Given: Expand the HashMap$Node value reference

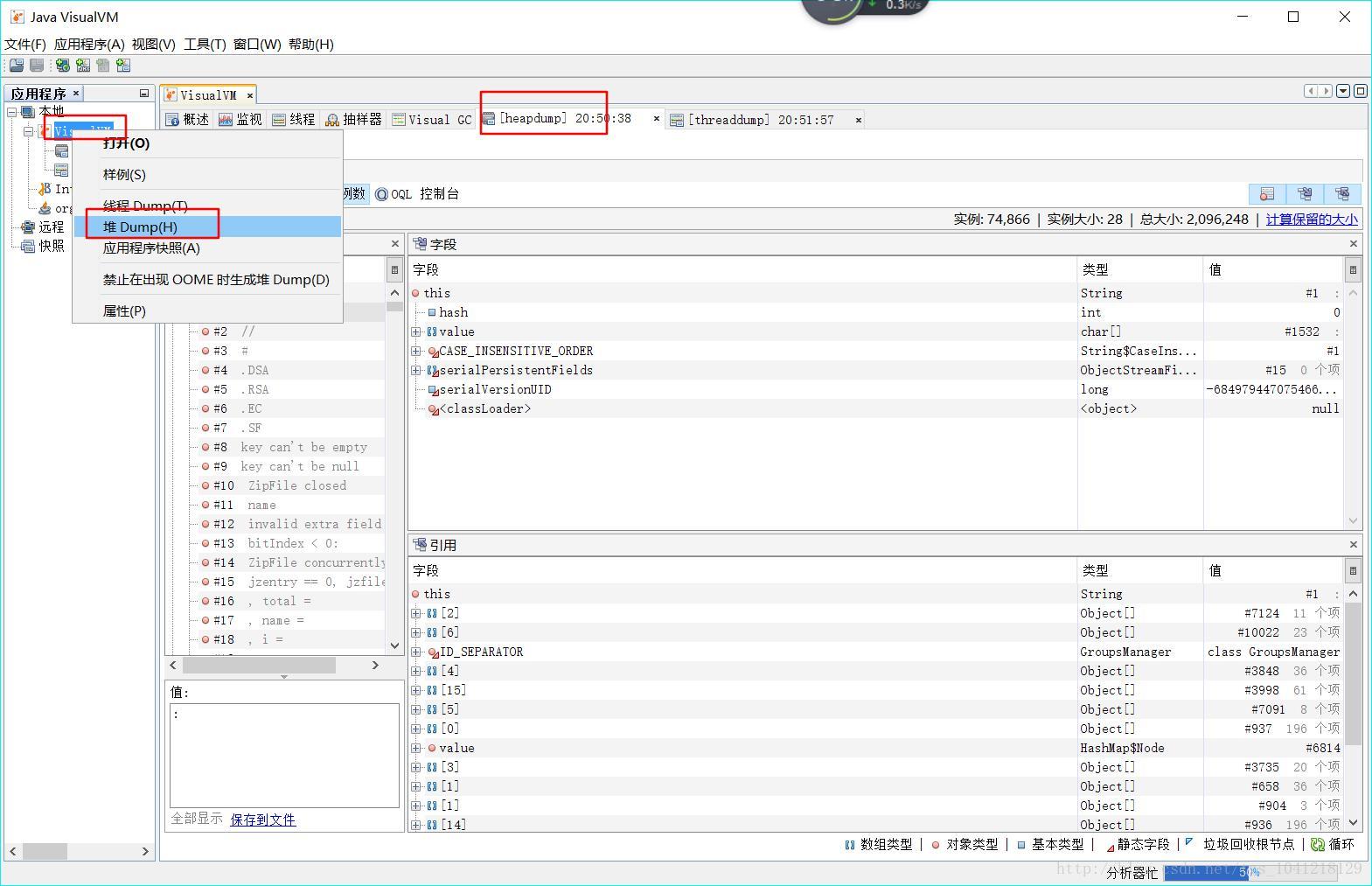Looking at the screenshot, I should [x=416, y=748].
